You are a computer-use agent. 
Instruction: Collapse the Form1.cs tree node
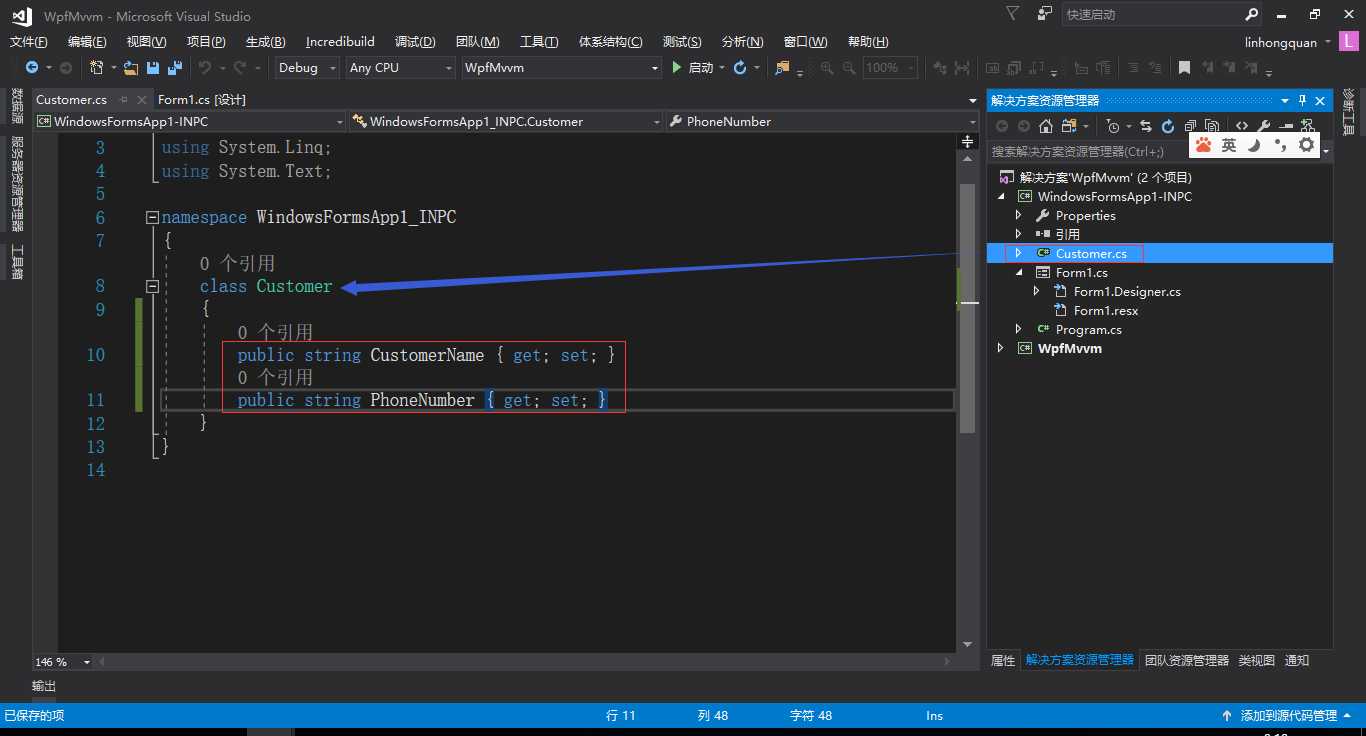(1019, 272)
